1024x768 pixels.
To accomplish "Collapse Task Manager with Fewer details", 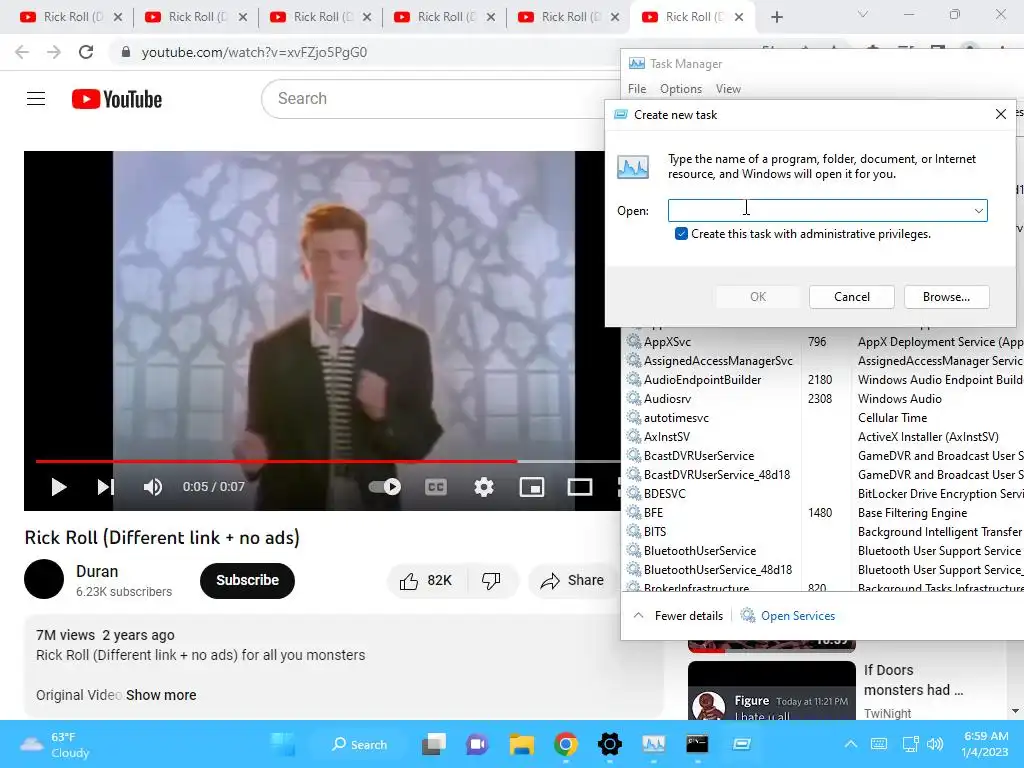I will tap(679, 616).
